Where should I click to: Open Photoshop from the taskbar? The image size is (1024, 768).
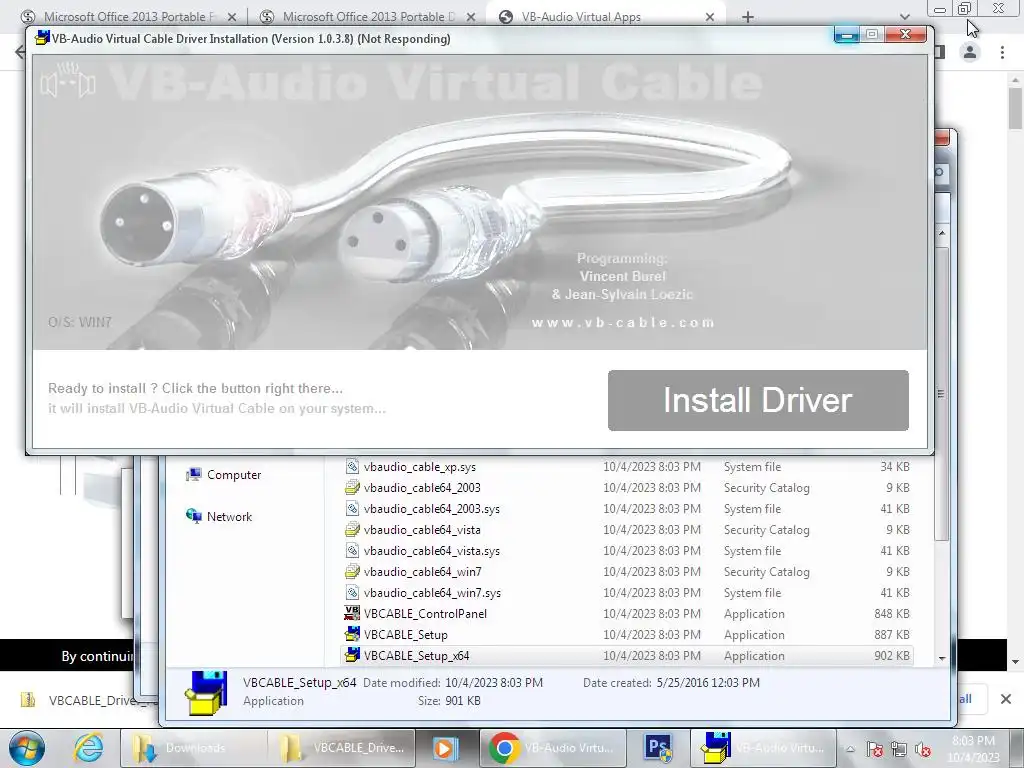tap(658, 748)
